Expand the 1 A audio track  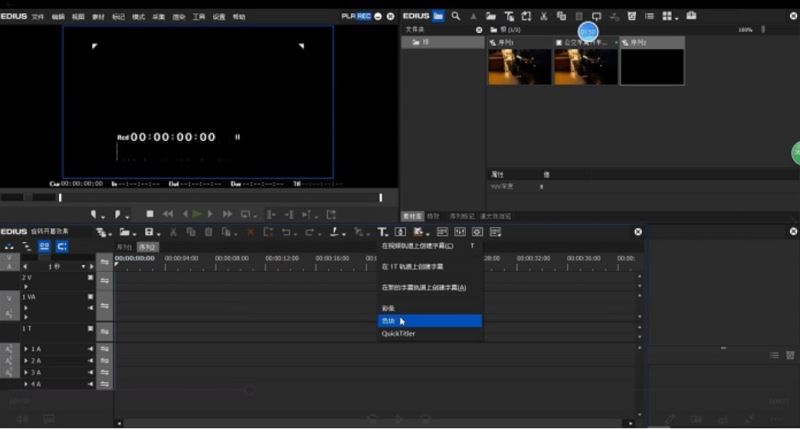click(26, 349)
